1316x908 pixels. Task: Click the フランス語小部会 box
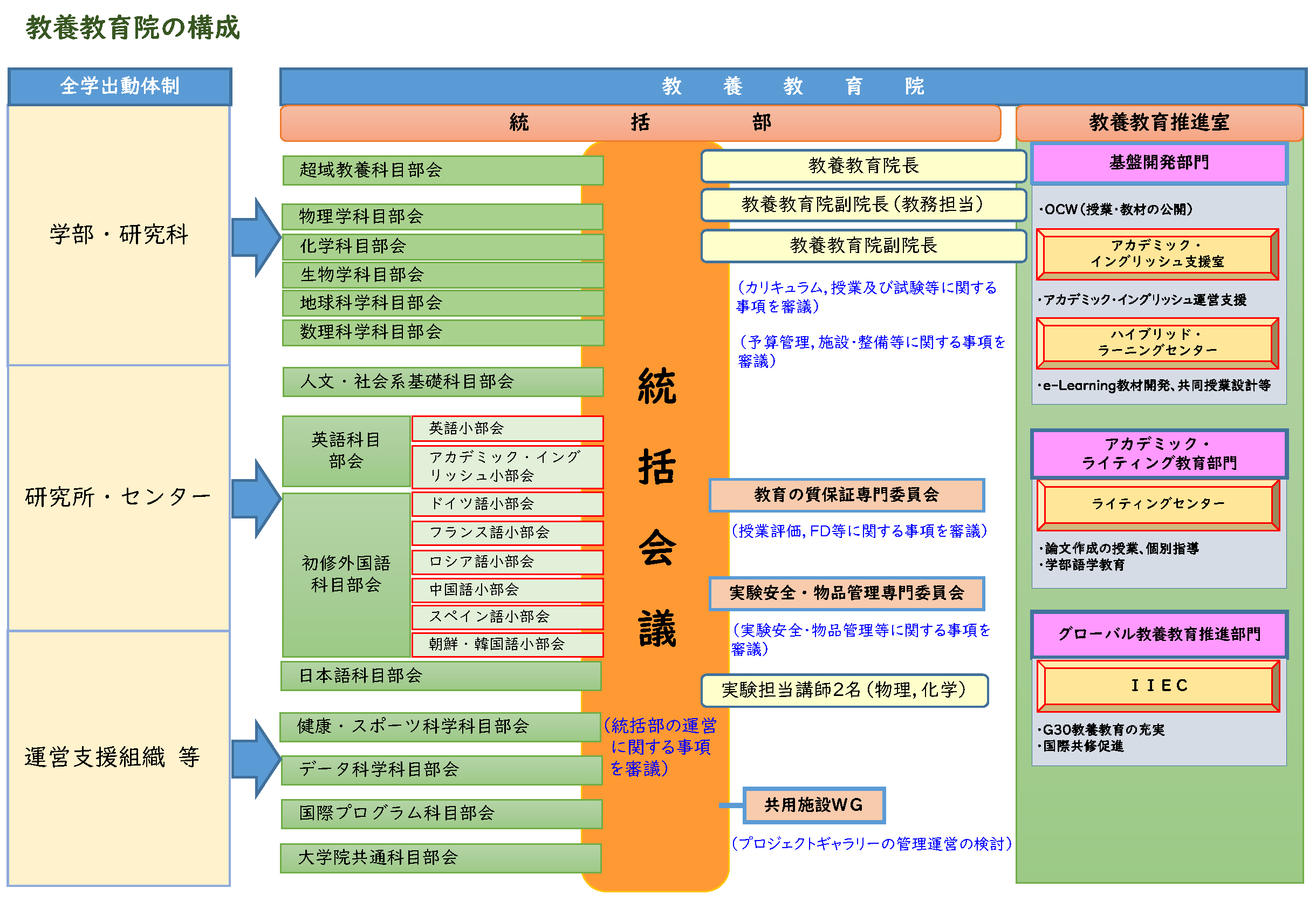tap(508, 533)
